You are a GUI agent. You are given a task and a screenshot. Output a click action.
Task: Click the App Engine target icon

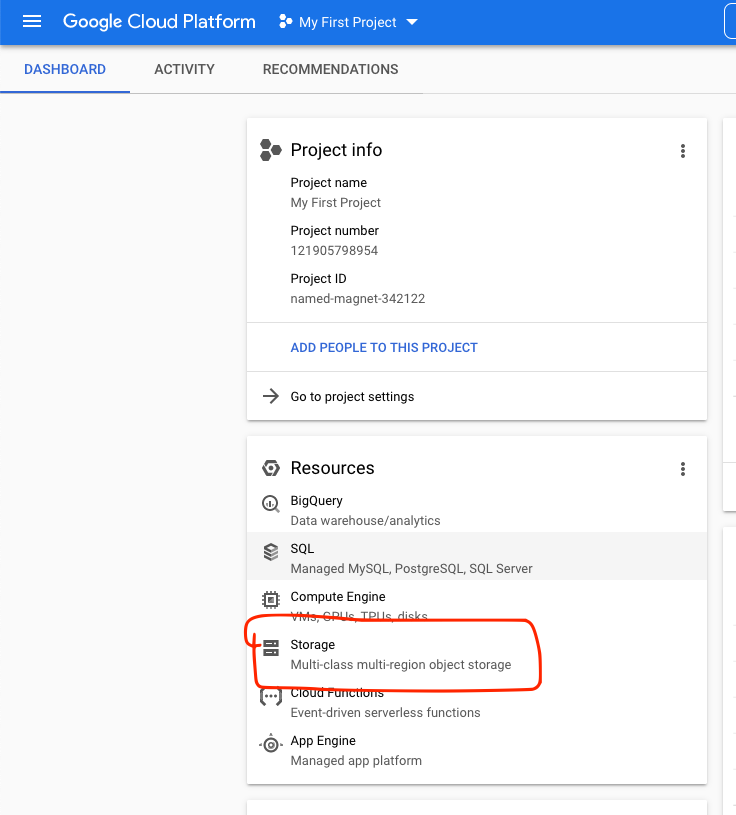(x=270, y=744)
